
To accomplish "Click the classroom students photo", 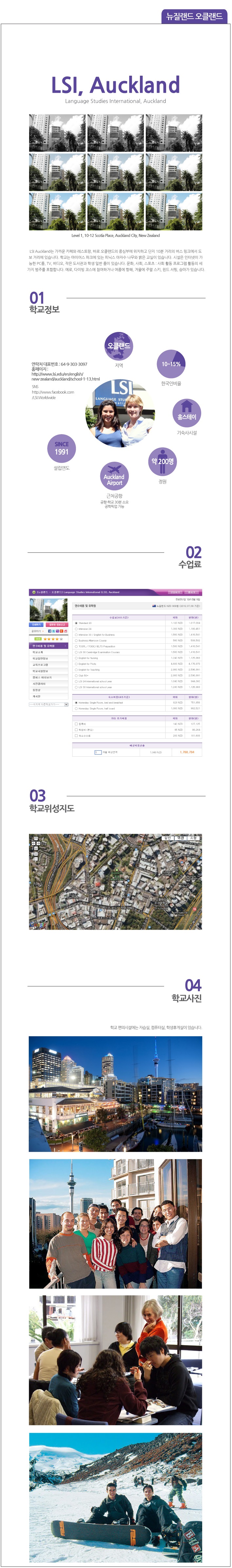I will click(116, 1361).
